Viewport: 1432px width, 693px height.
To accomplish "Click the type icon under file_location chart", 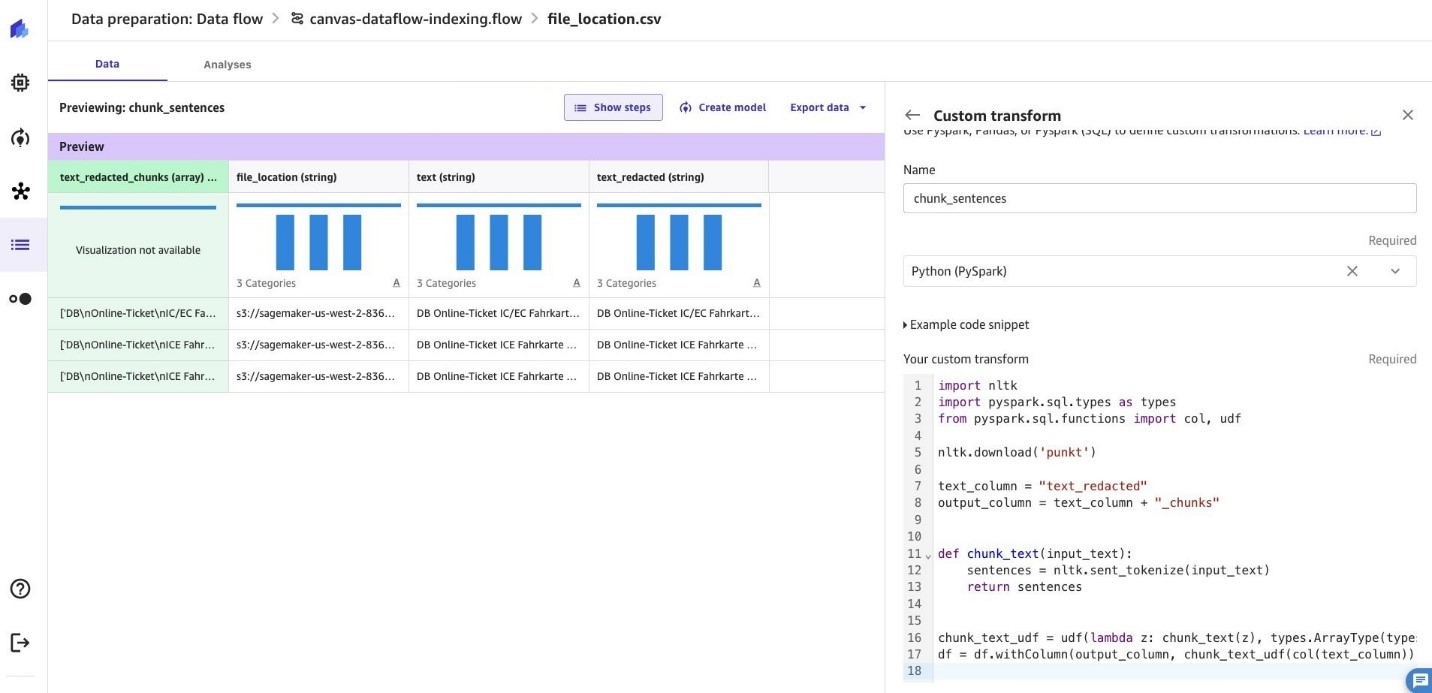I will pos(396,283).
